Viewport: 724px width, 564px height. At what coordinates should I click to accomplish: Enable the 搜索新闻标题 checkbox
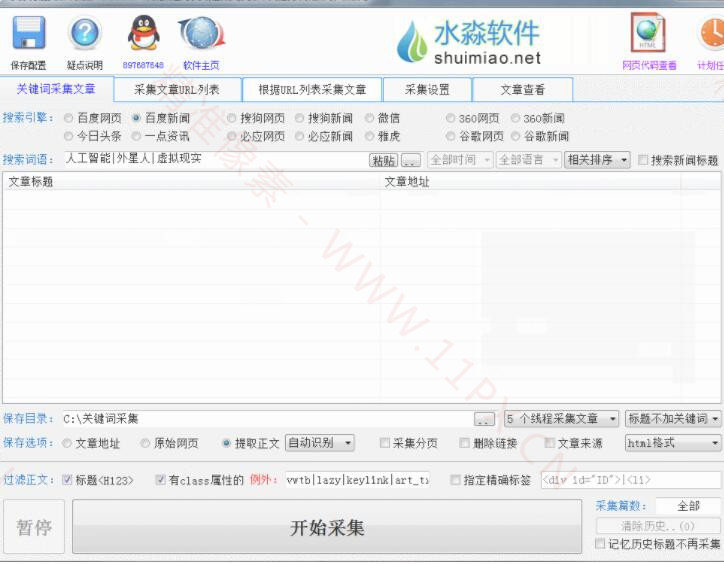[643, 160]
